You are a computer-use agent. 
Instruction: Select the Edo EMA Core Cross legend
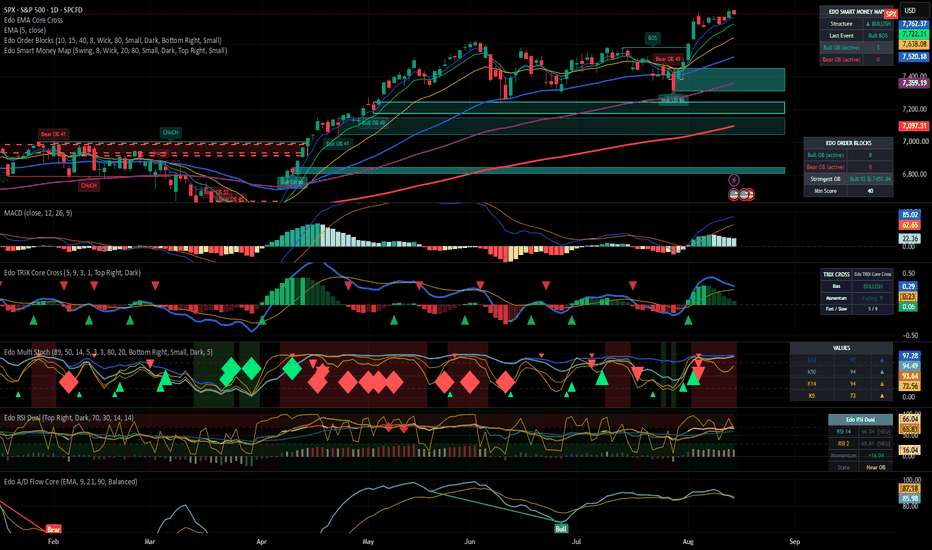pyautogui.click(x=33, y=20)
